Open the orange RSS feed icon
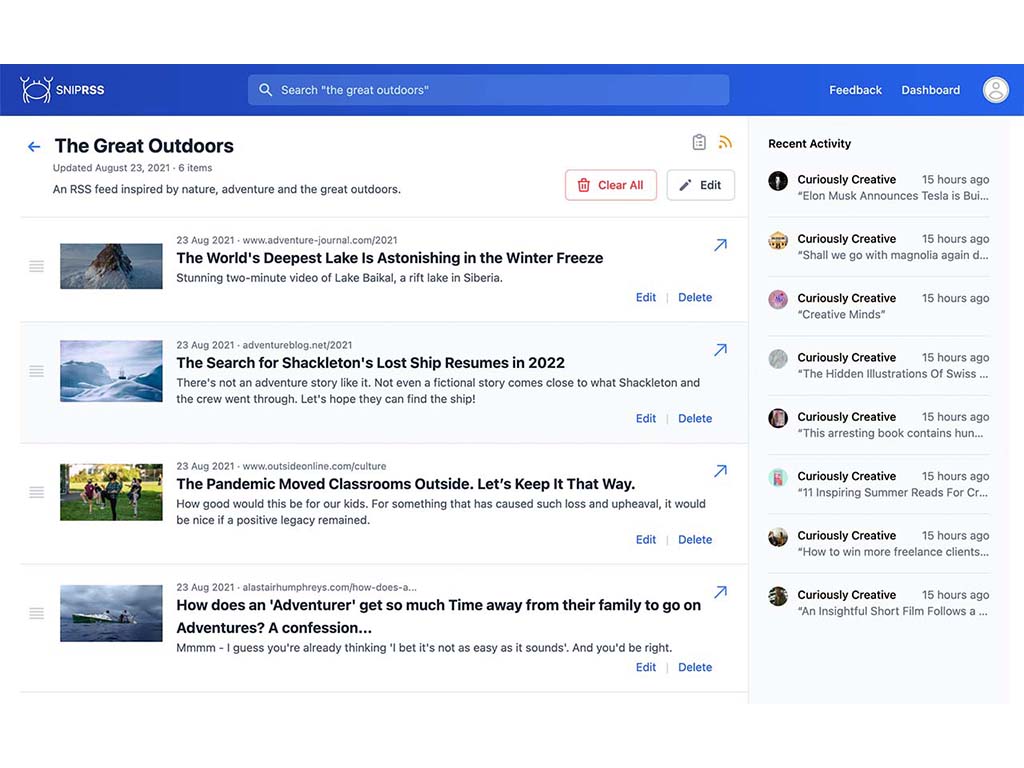Screen dimensions: 1024x768 coord(725,142)
